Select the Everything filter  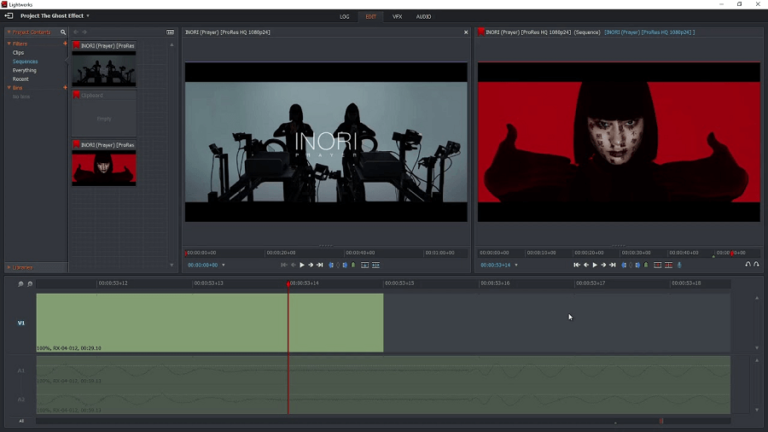[24, 70]
